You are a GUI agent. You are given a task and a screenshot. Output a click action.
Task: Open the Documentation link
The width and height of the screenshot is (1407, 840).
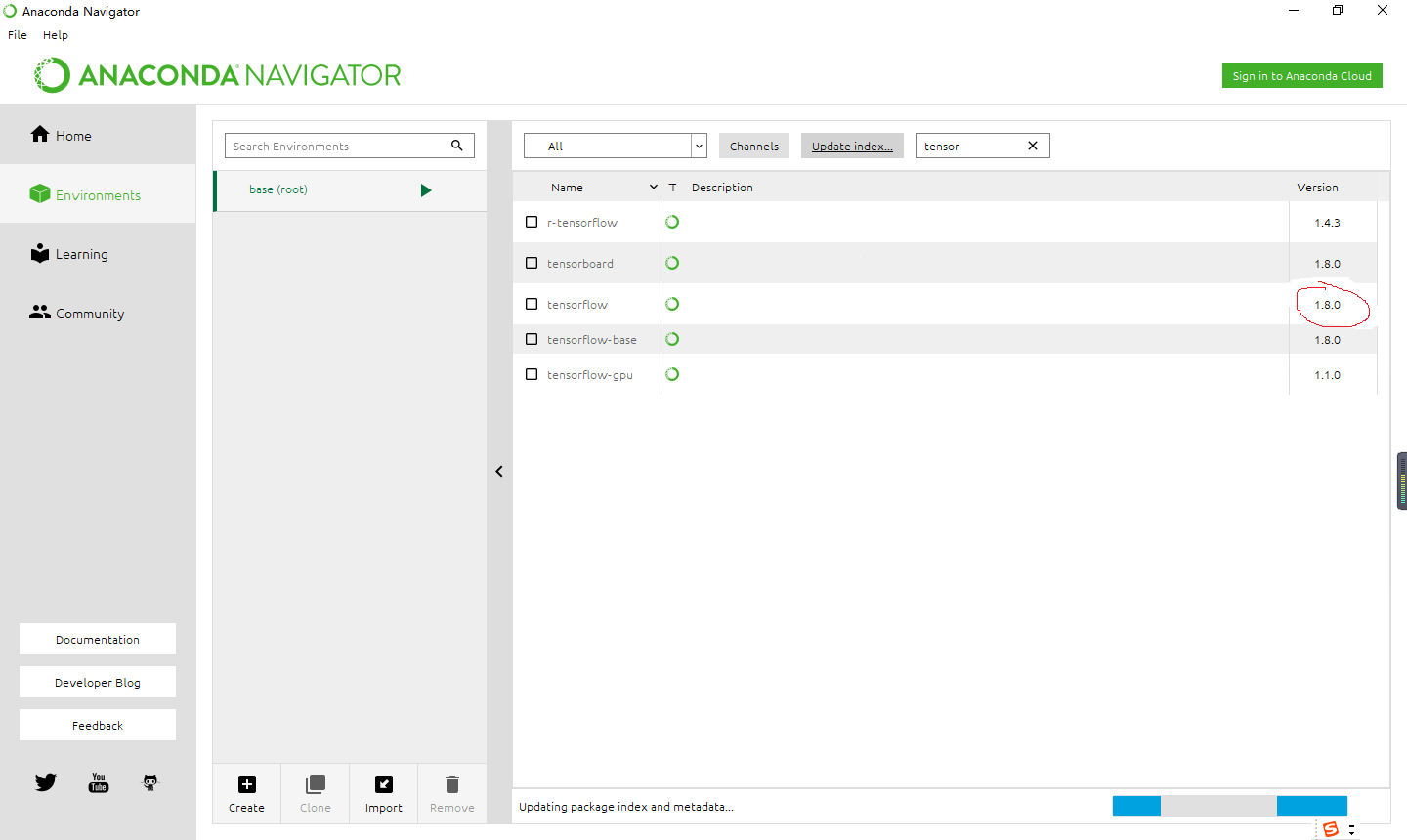point(98,639)
